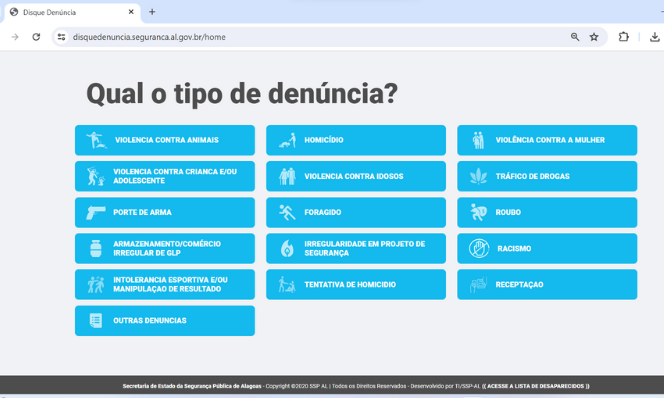Screen dimensions: 664x398
Task: Reload the page with the refresh button
Action: click(x=36, y=37)
